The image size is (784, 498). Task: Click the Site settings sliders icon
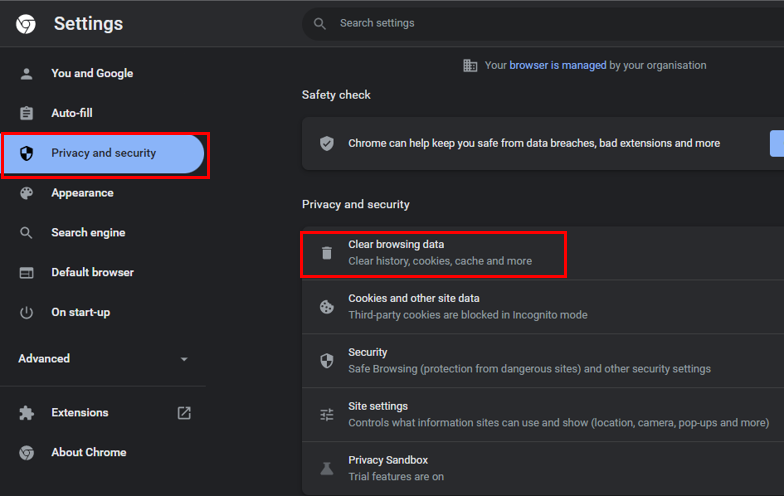(326, 415)
